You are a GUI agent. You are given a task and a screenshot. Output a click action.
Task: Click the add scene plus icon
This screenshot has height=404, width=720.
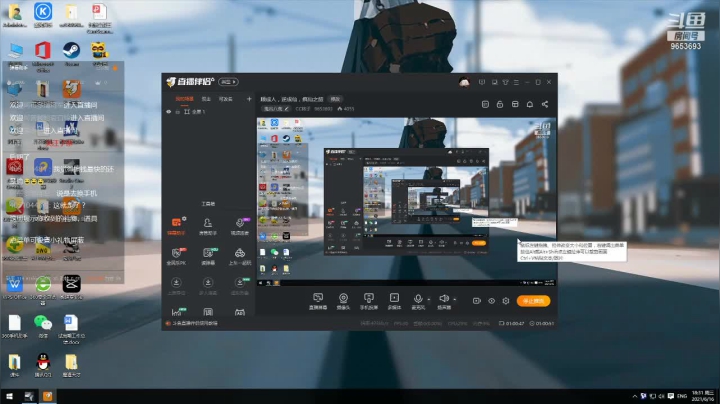pos(249,99)
